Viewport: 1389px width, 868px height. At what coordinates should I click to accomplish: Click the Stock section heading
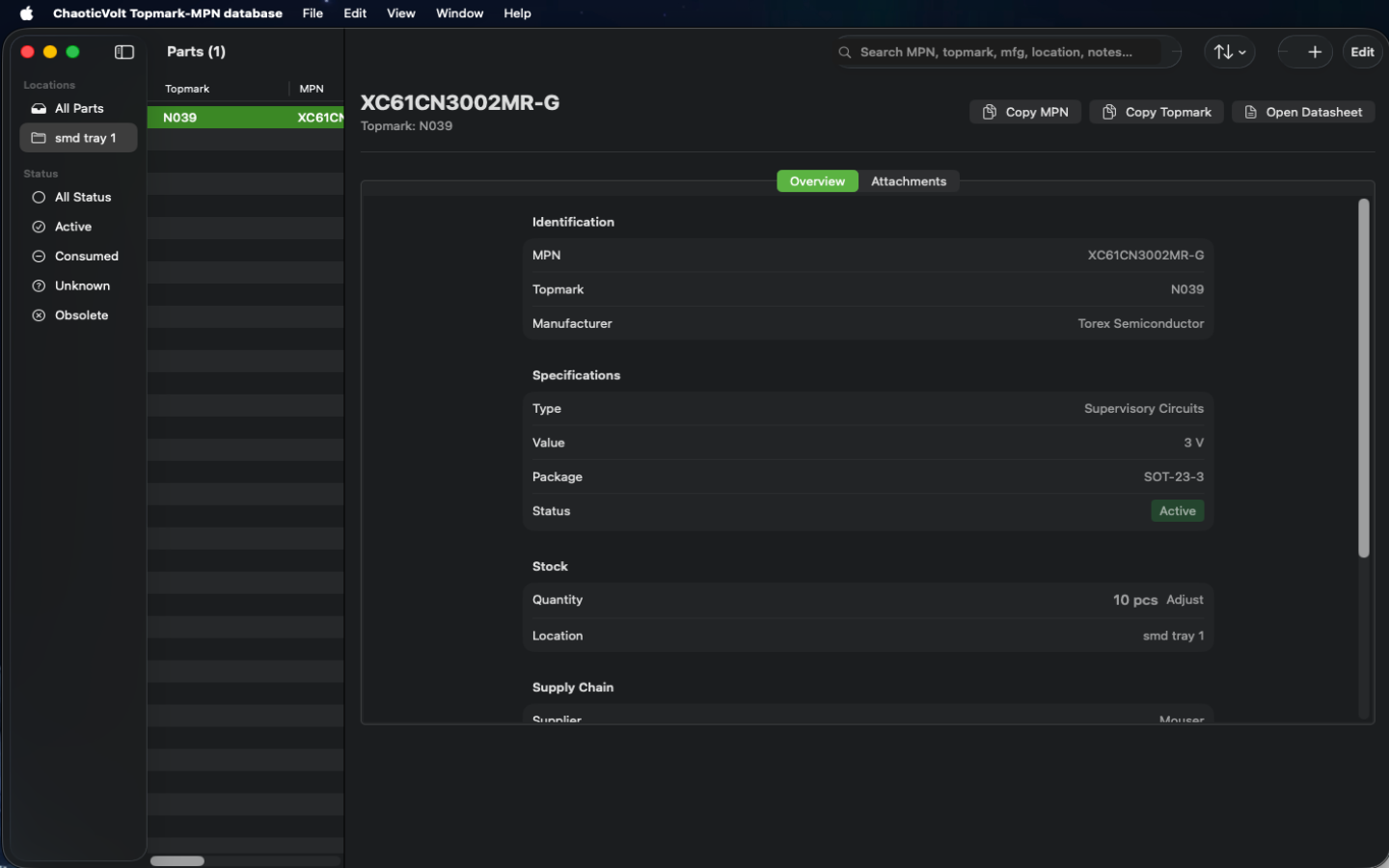pos(550,566)
